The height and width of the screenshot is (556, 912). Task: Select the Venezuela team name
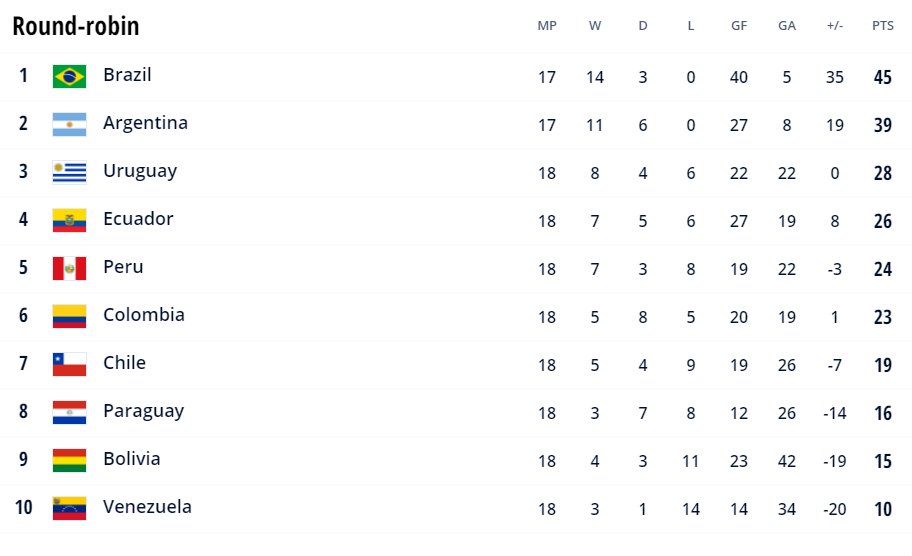tap(147, 507)
